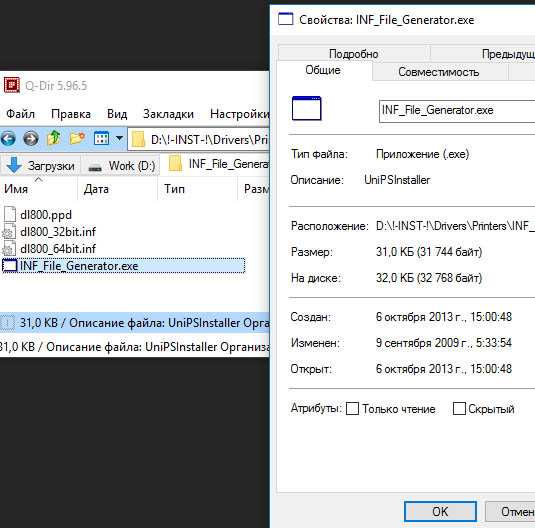Click the INF_File_Generator.exe file icon in list
The height and width of the screenshot is (528, 535).
coord(10,266)
